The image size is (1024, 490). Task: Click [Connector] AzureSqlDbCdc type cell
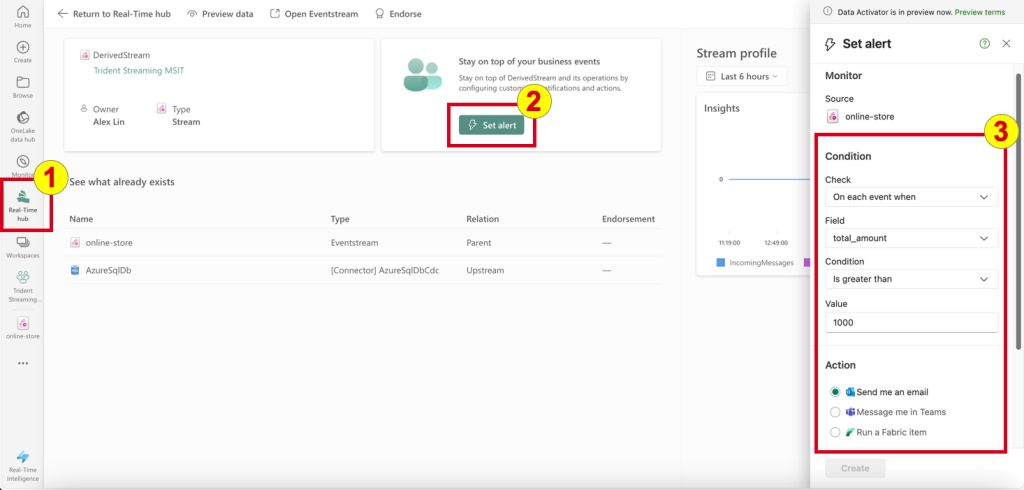pos(385,270)
